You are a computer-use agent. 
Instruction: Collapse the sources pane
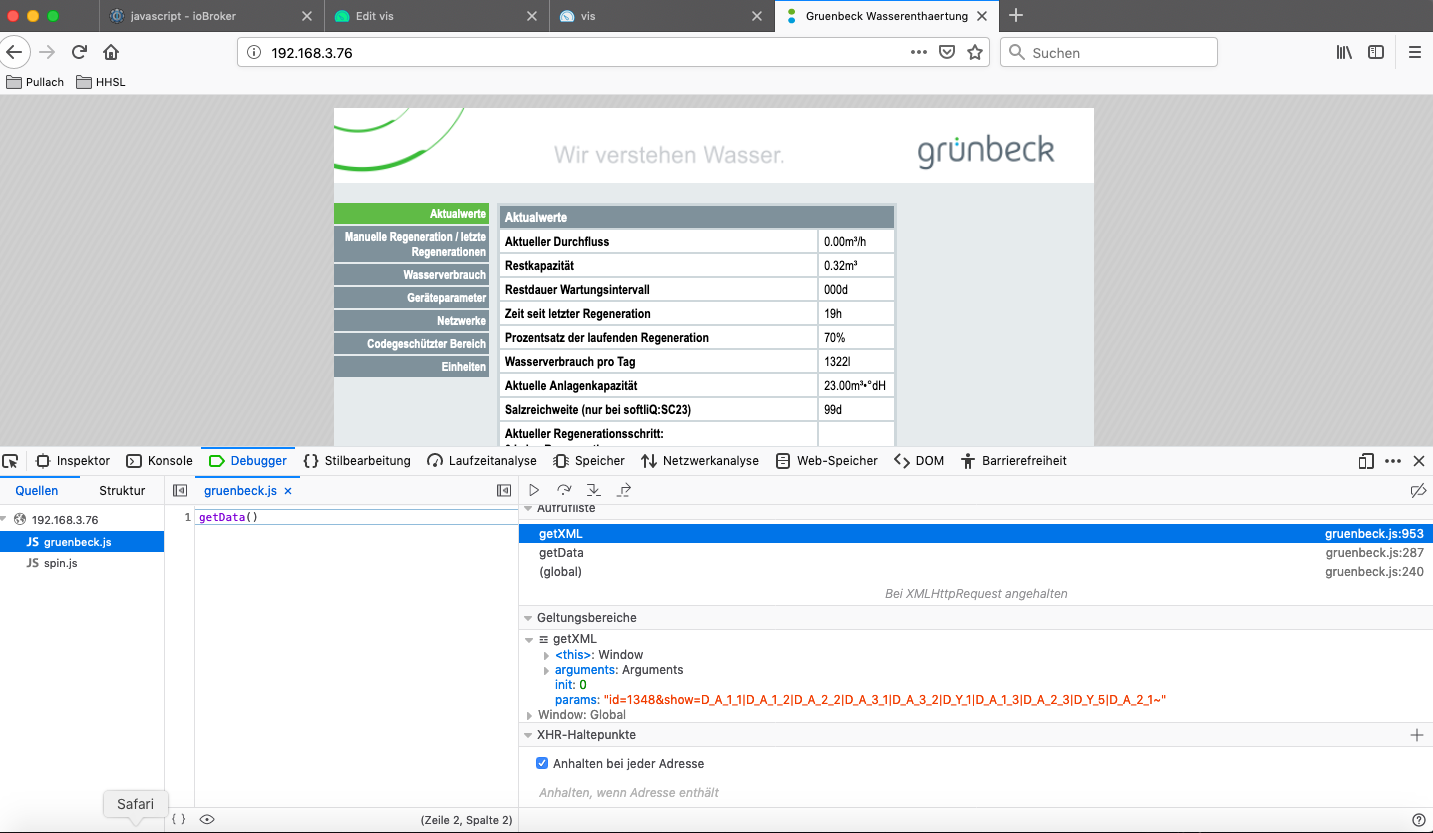point(180,491)
